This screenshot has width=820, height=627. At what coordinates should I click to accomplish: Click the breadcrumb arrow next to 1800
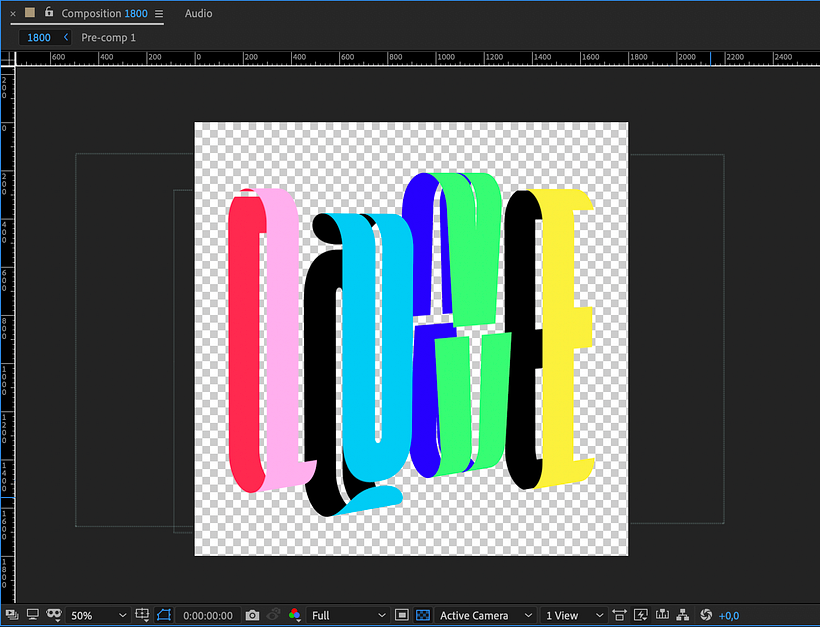click(66, 37)
